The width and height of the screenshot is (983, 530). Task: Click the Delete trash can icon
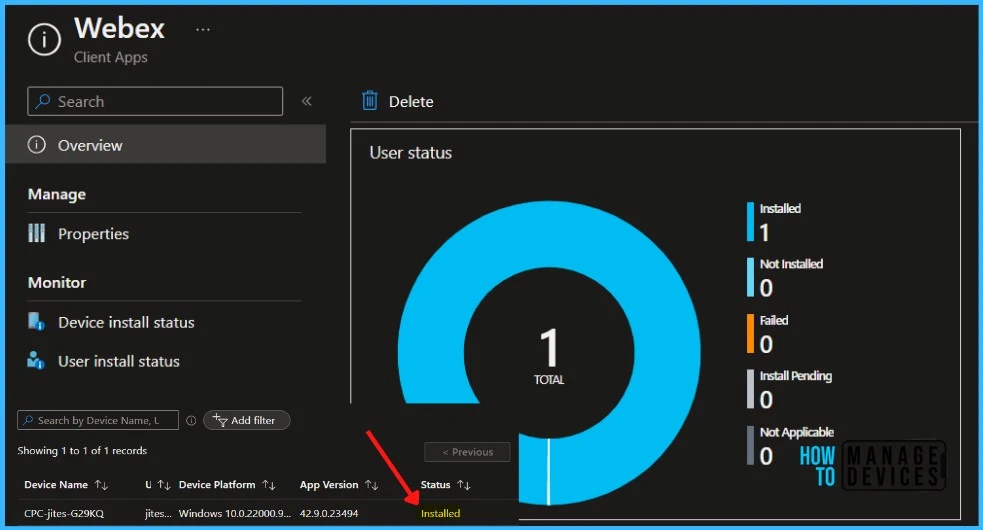(x=370, y=100)
